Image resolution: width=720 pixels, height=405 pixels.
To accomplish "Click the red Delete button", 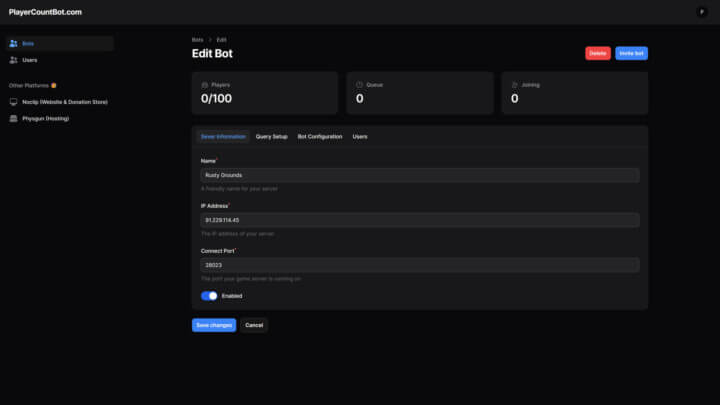I will point(598,53).
